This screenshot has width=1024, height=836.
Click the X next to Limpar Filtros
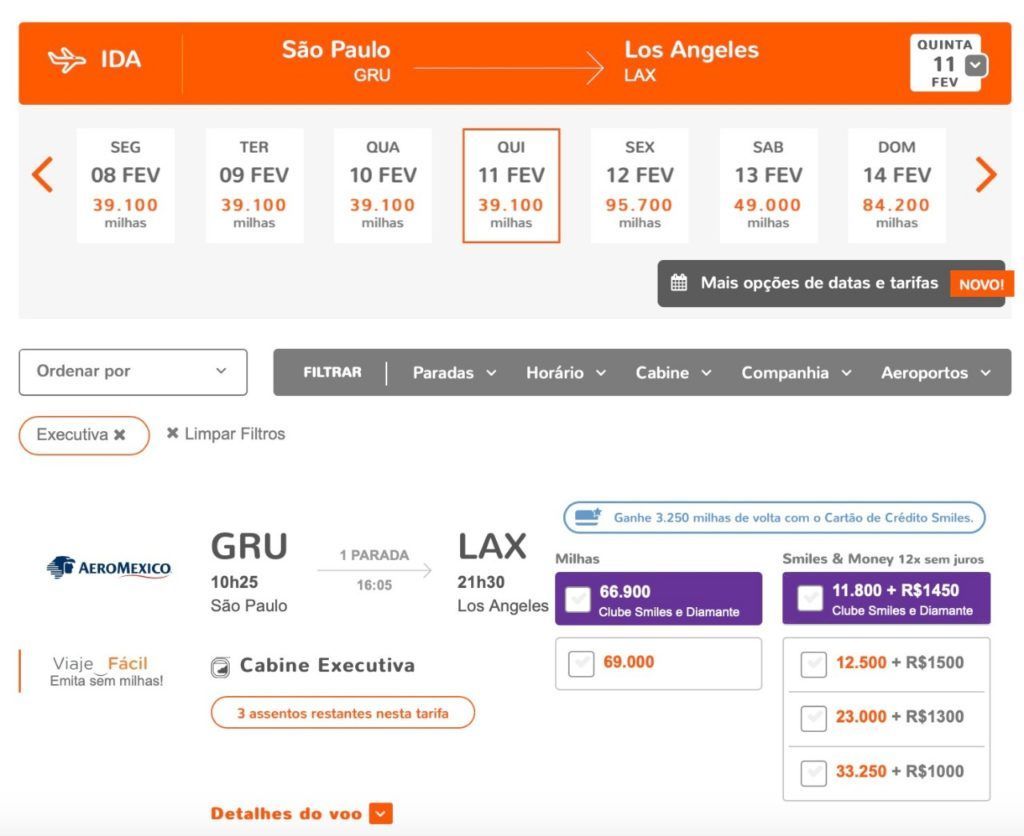172,433
